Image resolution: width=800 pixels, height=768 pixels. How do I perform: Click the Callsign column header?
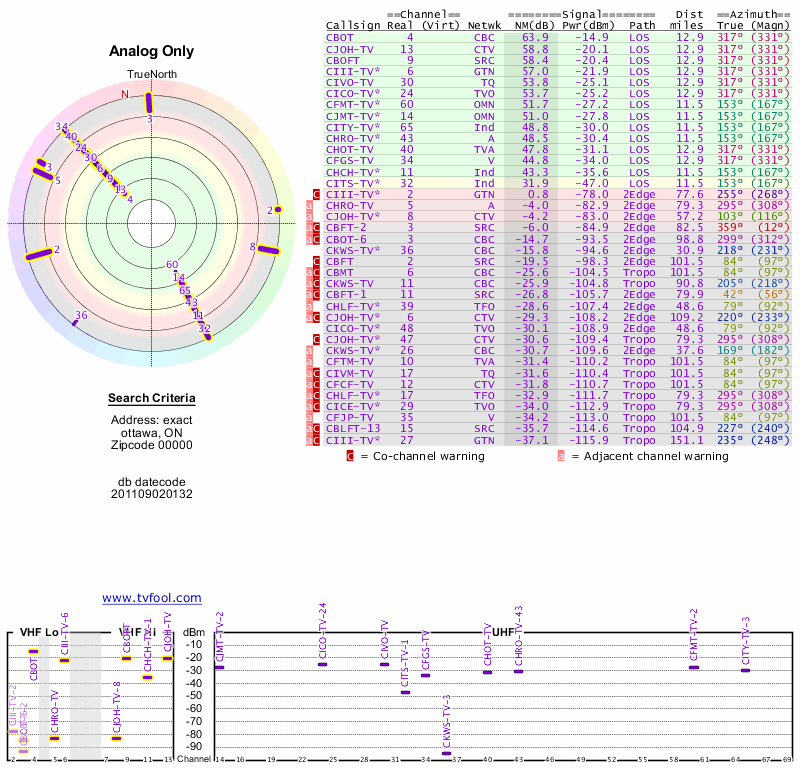353,25
